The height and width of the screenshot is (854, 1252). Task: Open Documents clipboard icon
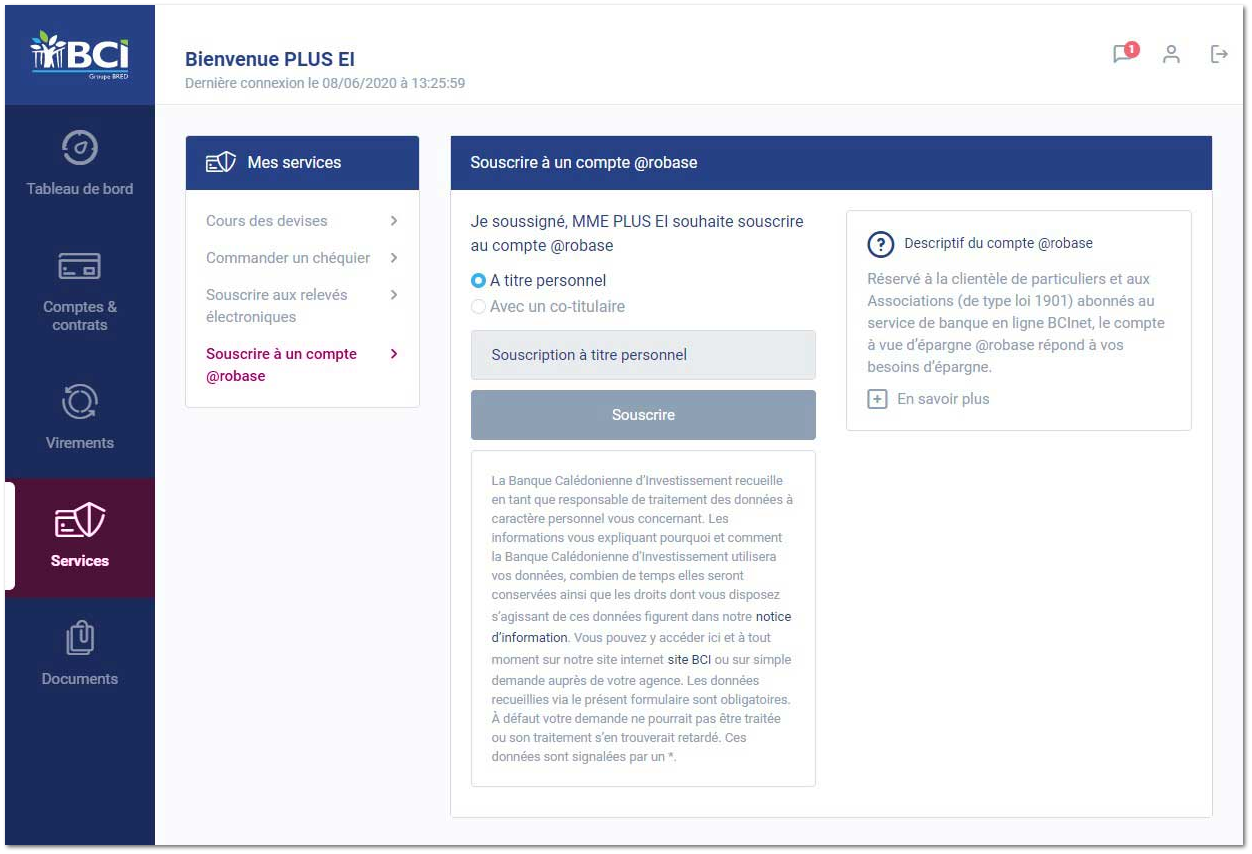coord(80,638)
